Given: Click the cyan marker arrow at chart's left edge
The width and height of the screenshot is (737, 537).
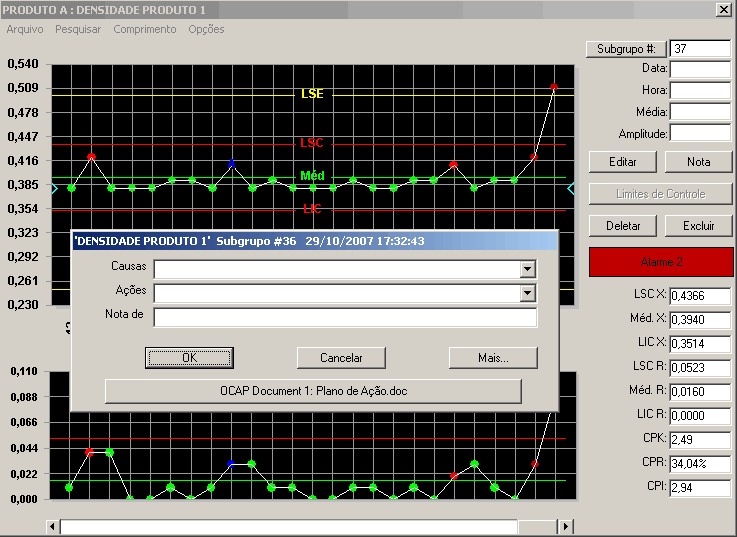Looking at the screenshot, I should point(55,189).
